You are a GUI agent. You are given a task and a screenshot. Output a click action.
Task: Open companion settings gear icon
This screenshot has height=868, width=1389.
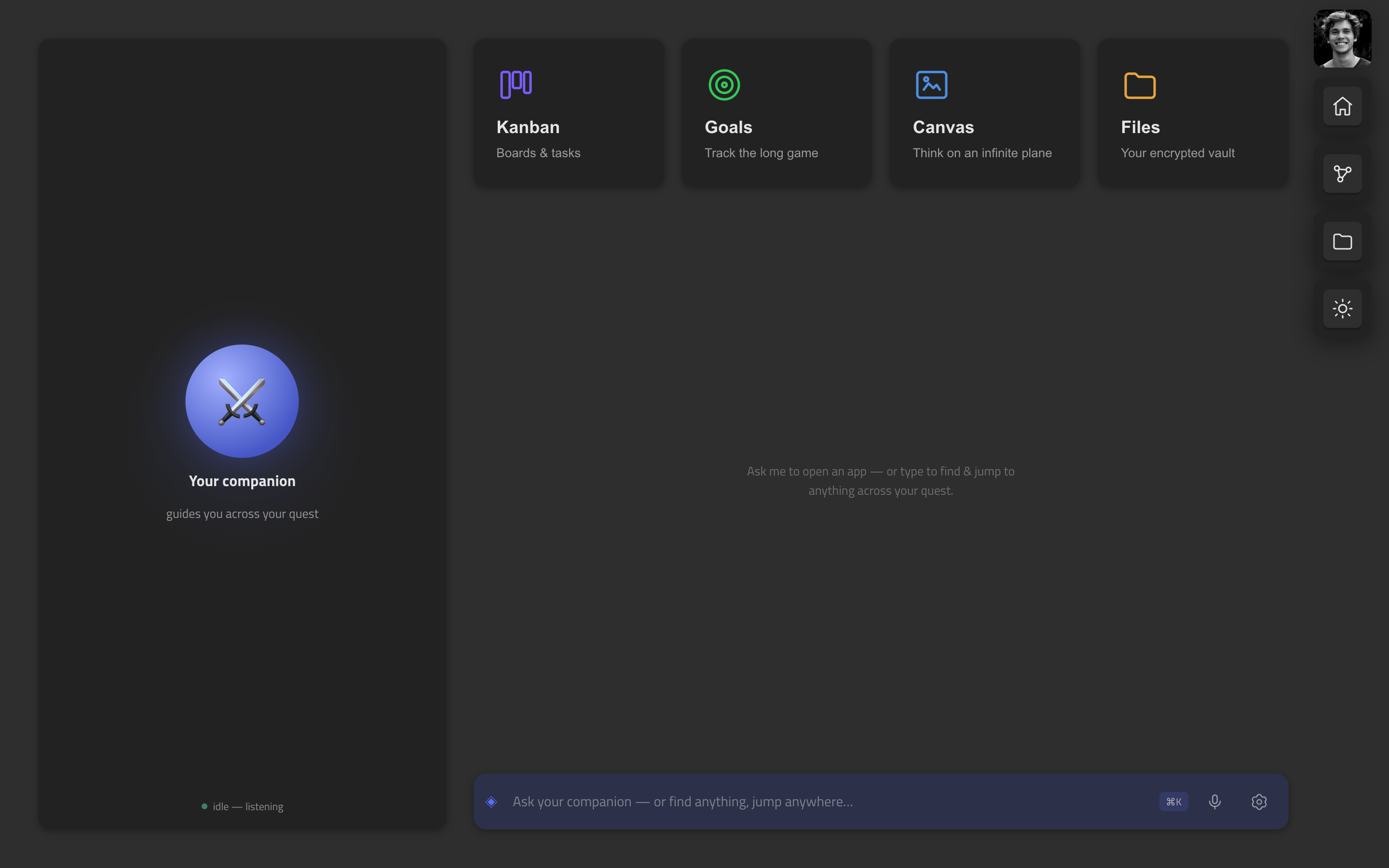coord(1259,801)
